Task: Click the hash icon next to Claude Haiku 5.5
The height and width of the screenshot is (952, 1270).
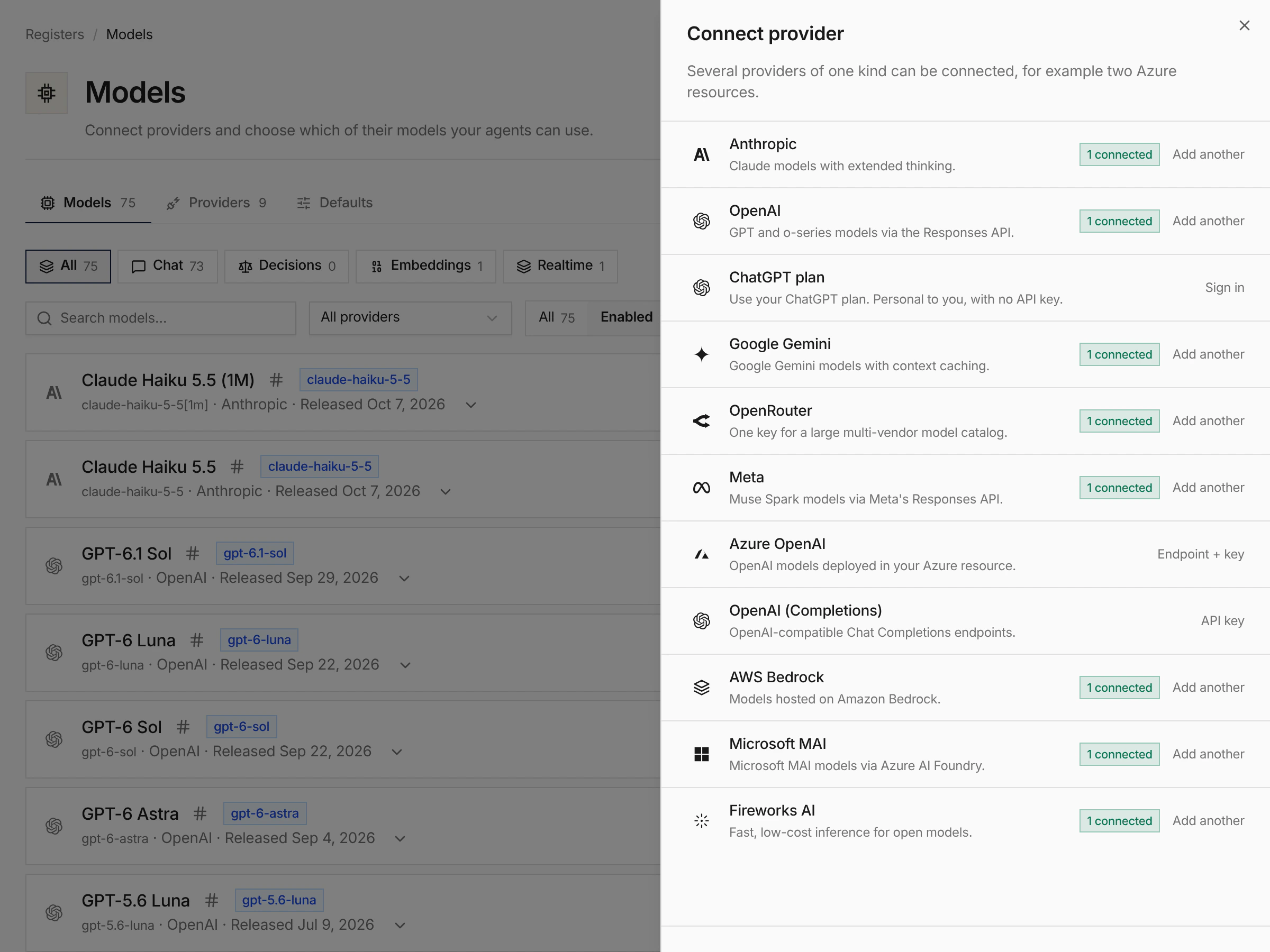Action: click(237, 466)
